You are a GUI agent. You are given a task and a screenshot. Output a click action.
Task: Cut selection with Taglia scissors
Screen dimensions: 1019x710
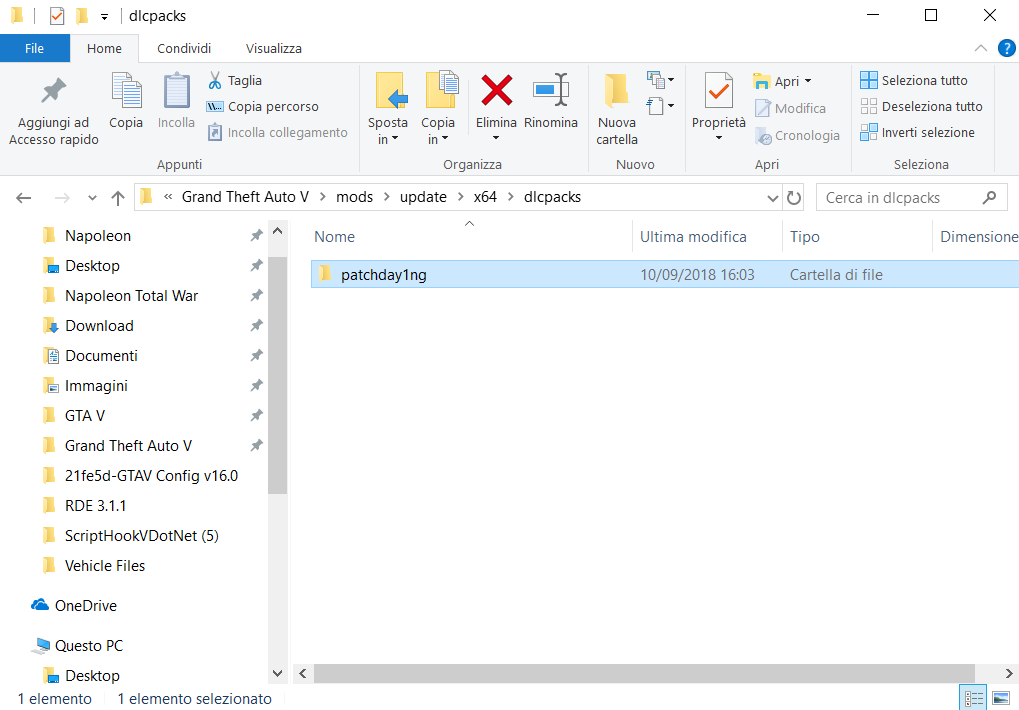click(235, 81)
